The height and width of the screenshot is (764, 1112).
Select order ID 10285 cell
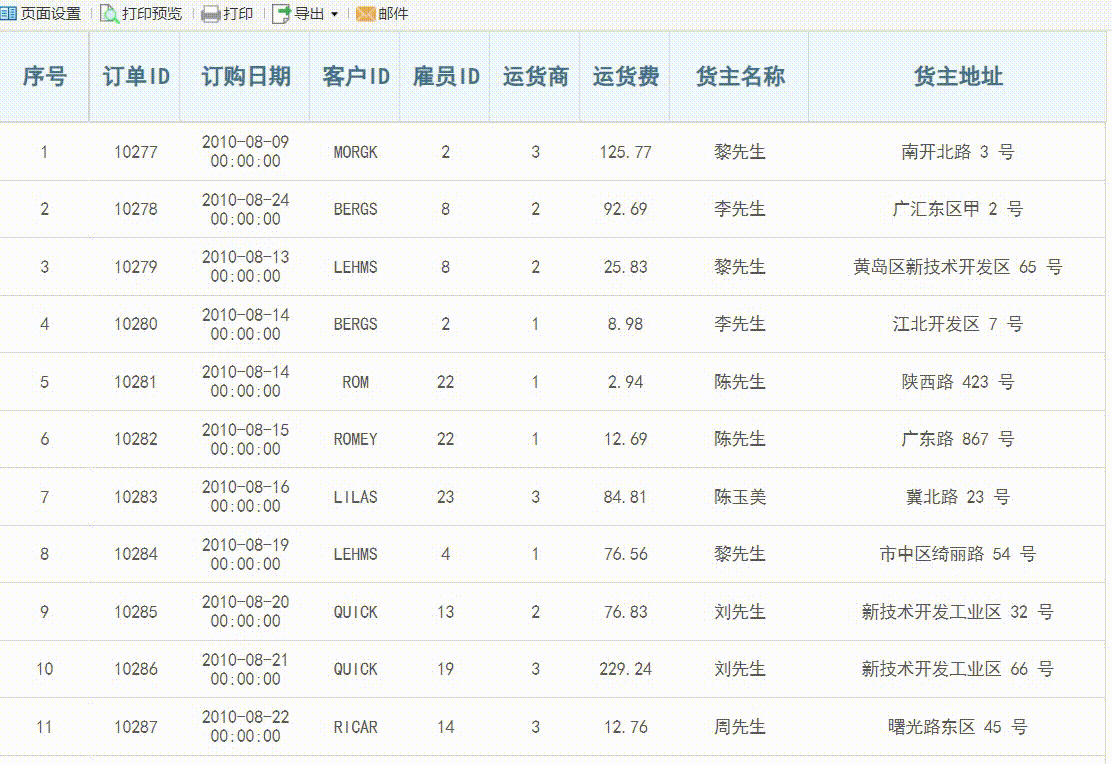[x=135, y=611]
